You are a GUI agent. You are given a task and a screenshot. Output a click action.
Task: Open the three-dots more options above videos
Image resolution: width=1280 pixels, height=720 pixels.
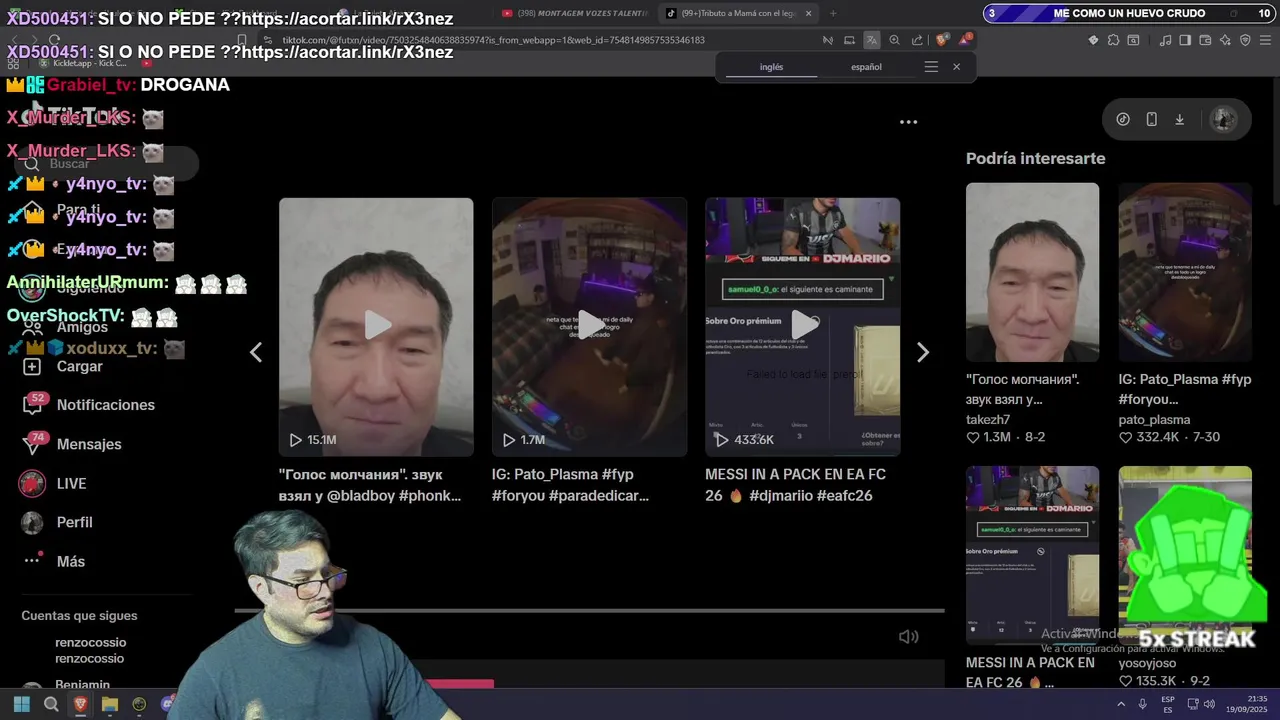(x=908, y=122)
